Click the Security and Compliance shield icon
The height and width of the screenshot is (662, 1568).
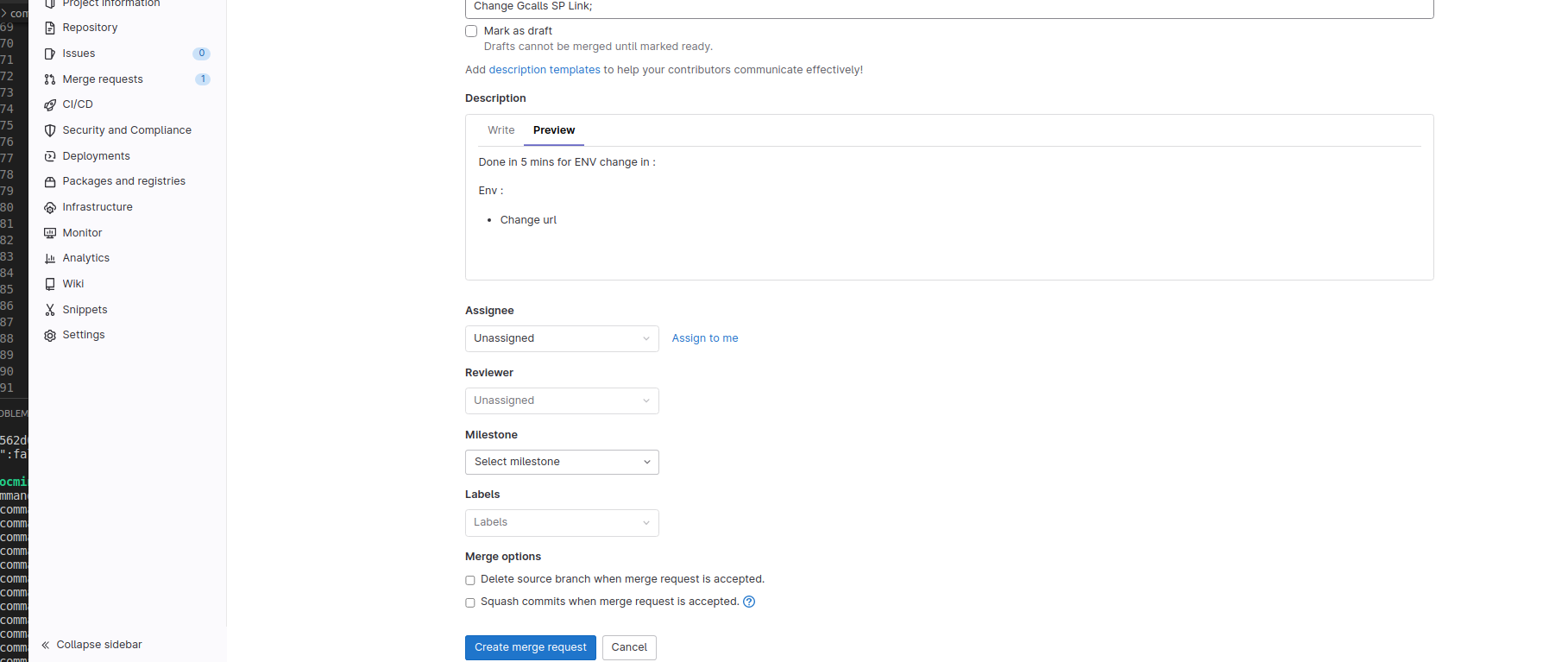tap(50, 130)
